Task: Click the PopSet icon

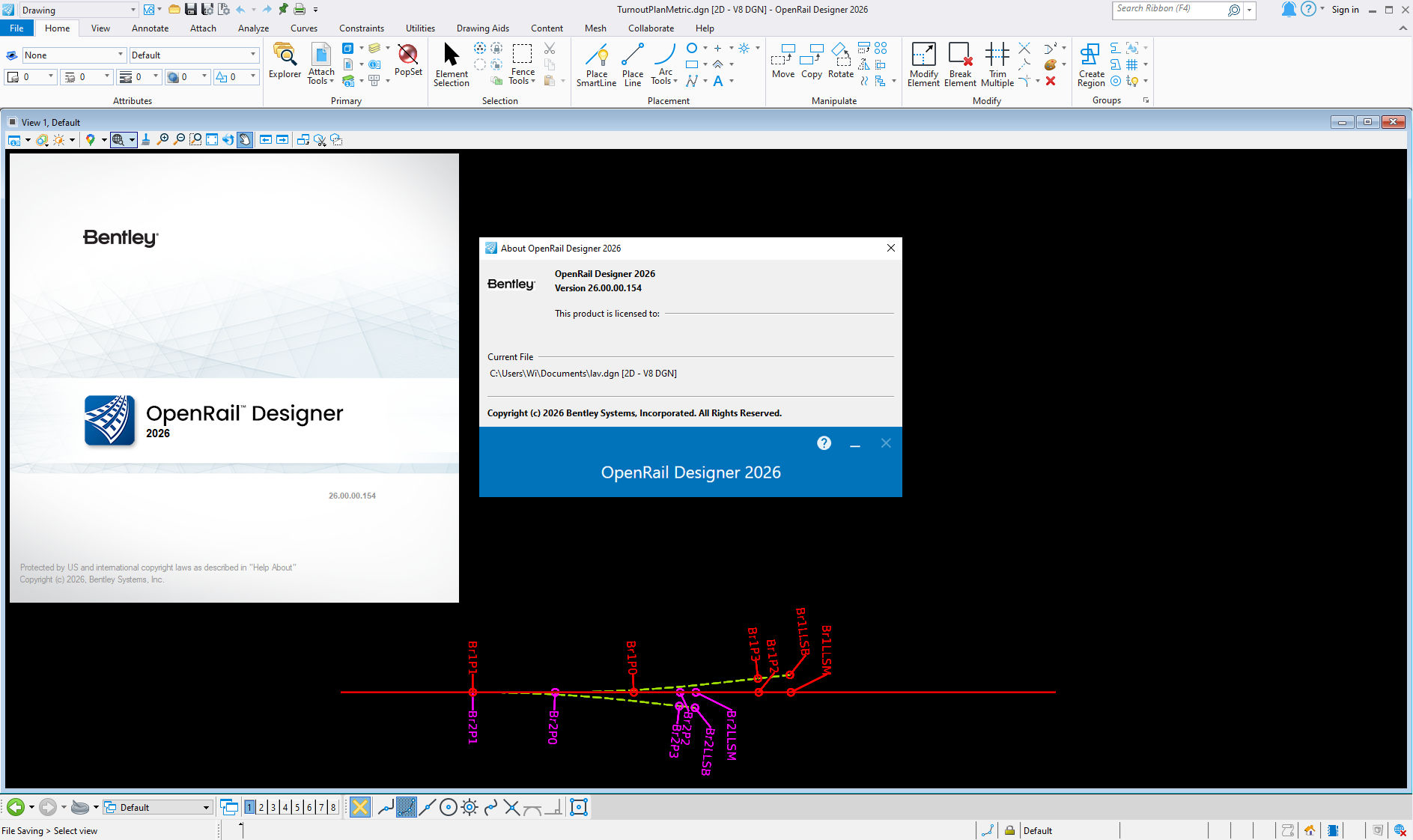Action: coord(408,60)
